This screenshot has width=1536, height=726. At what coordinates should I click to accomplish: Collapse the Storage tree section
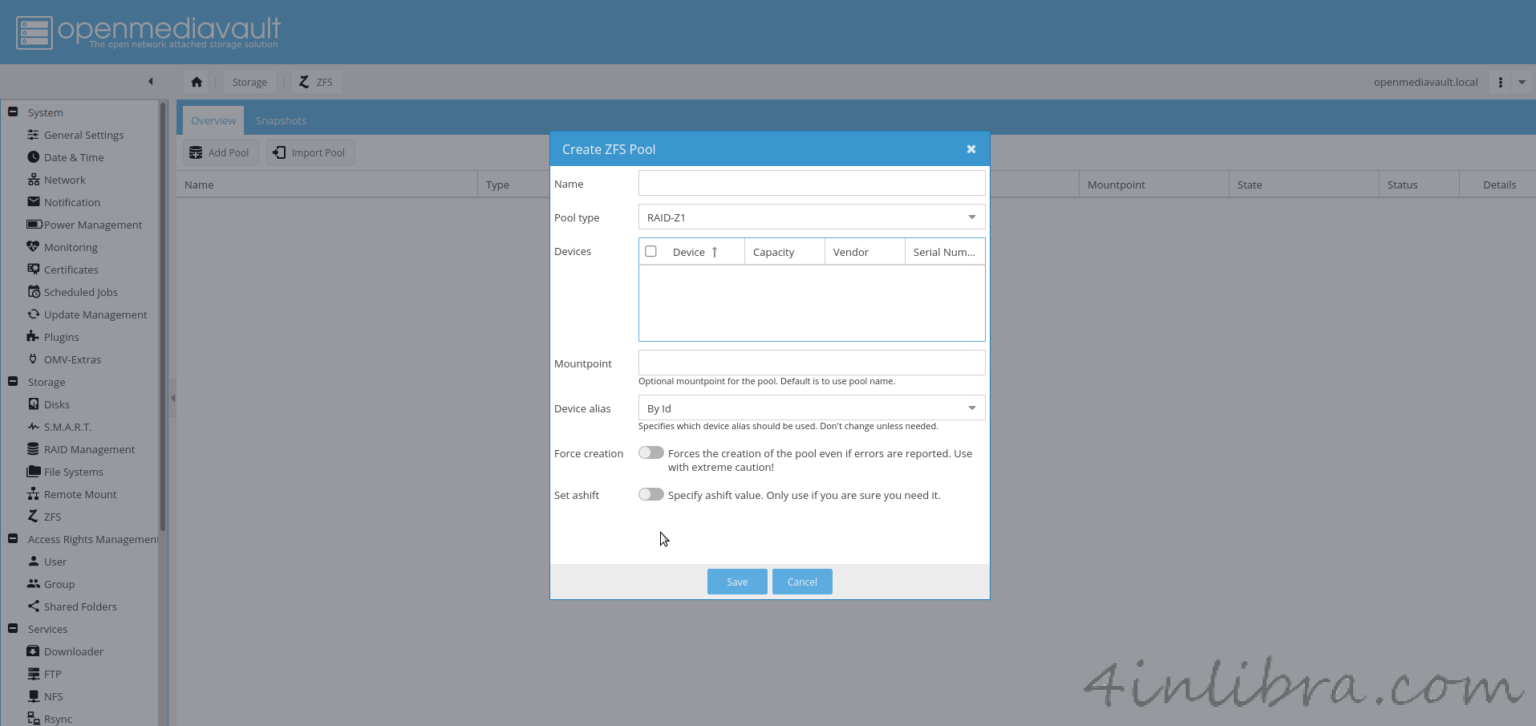pyautogui.click(x=13, y=382)
